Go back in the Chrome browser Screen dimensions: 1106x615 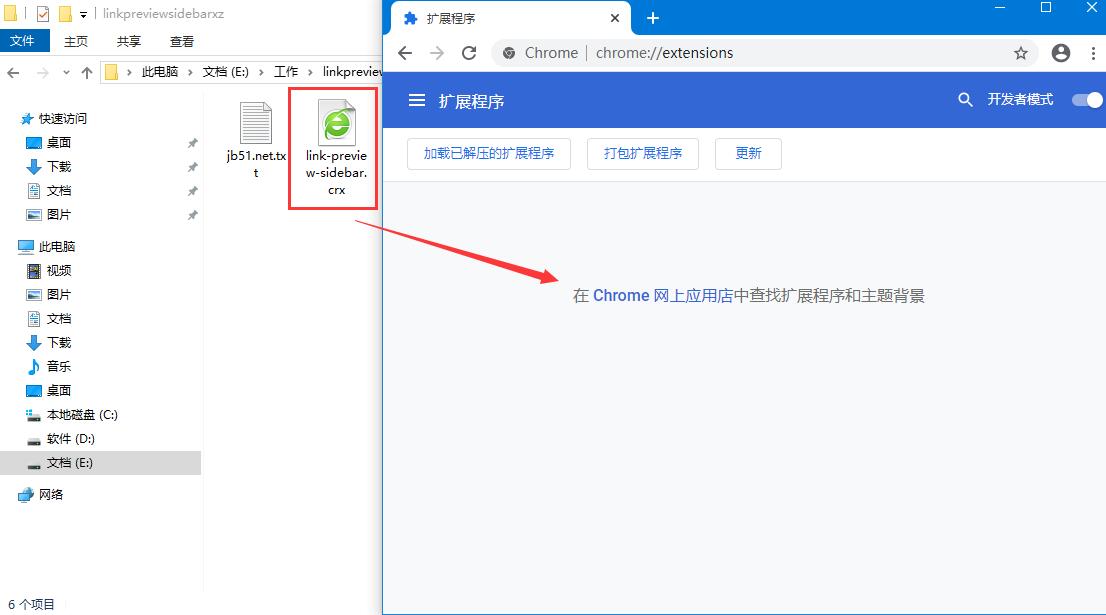point(405,53)
